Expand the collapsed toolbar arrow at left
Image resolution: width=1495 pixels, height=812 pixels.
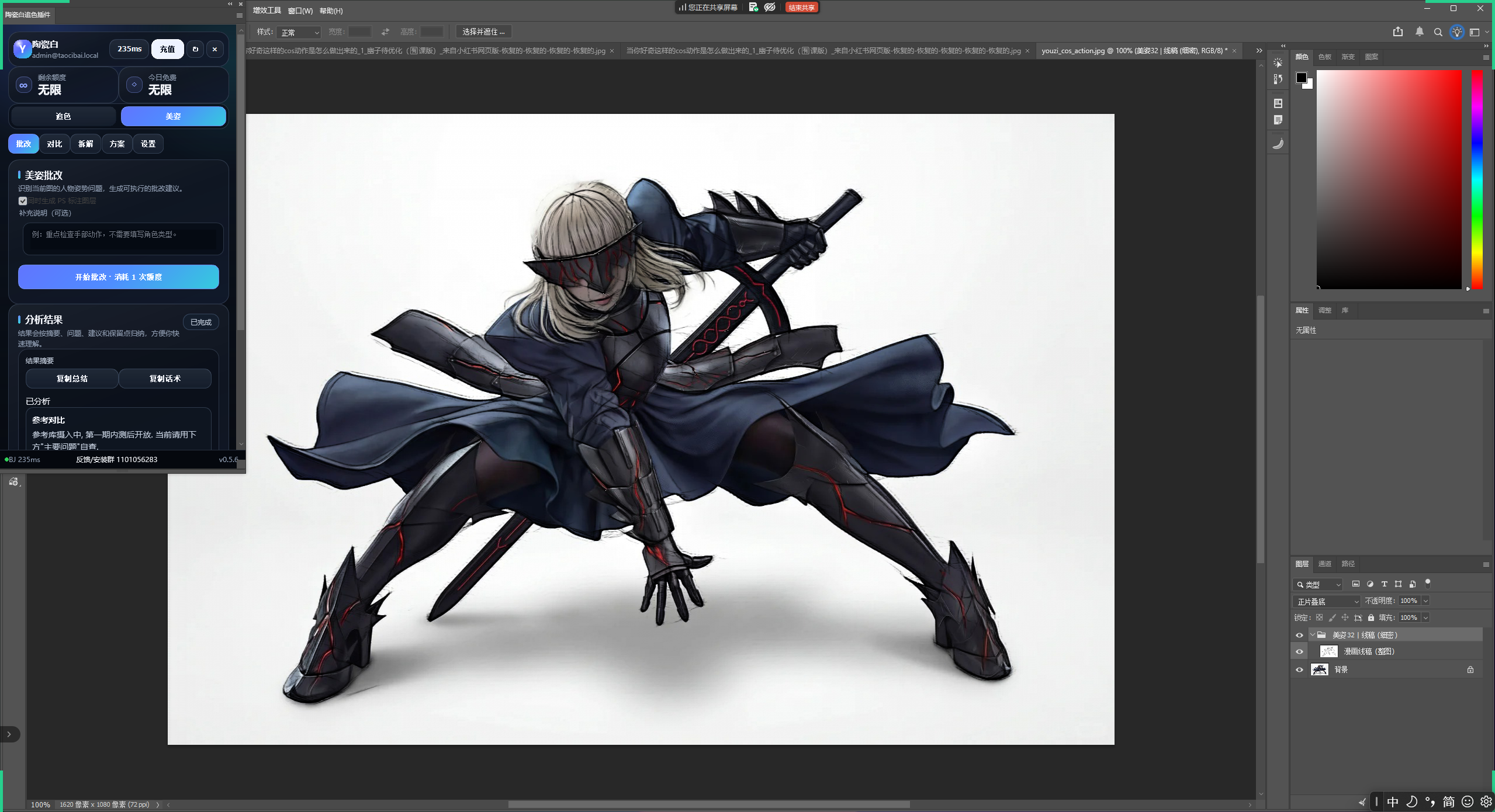(9, 734)
